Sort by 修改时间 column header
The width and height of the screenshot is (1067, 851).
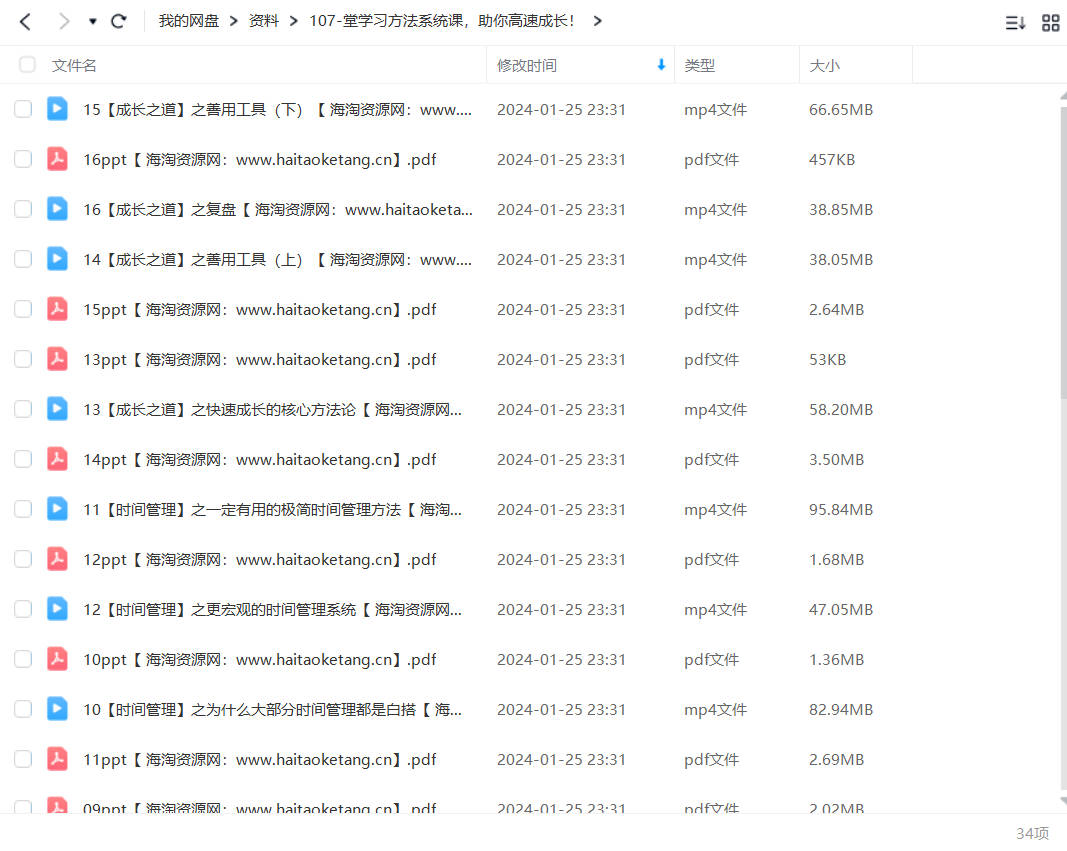tap(527, 65)
